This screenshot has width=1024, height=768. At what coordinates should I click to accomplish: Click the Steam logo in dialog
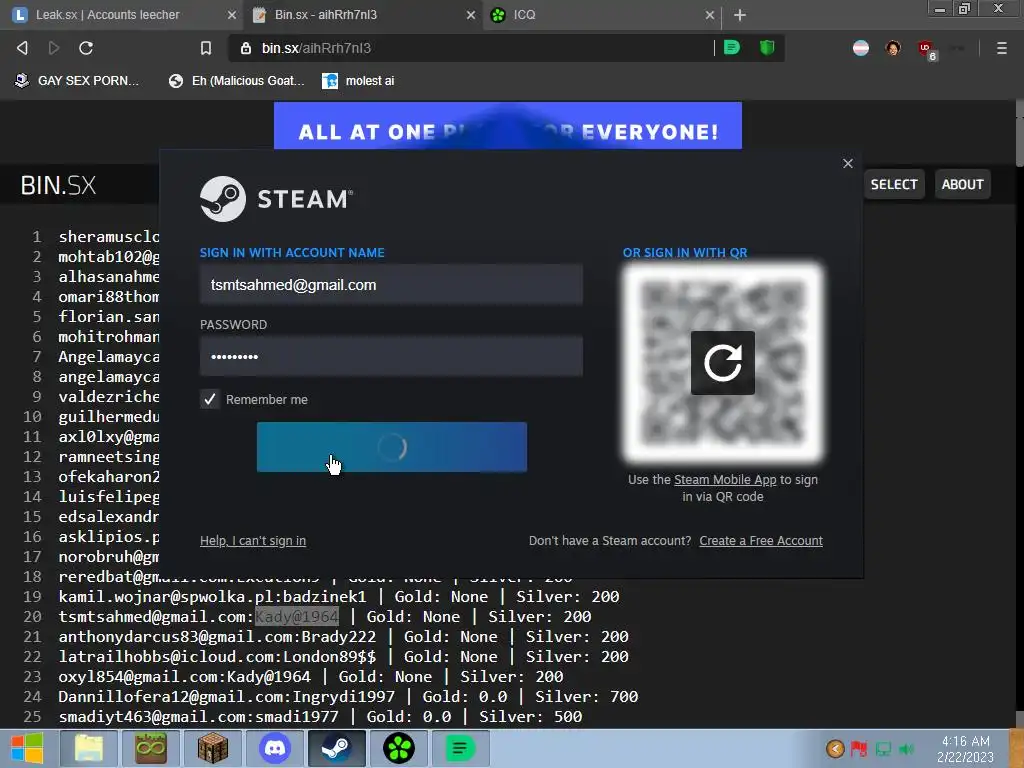coord(276,199)
